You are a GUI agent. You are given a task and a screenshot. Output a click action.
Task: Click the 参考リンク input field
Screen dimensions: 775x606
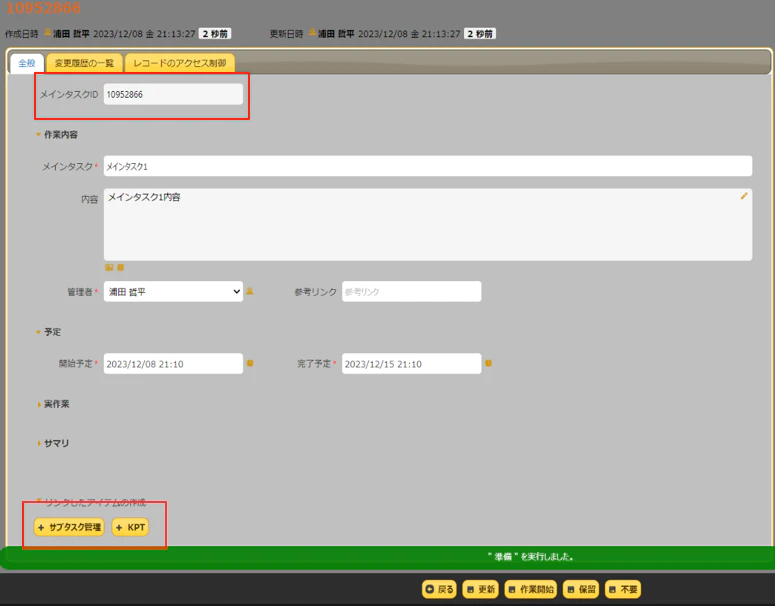[x=411, y=292]
